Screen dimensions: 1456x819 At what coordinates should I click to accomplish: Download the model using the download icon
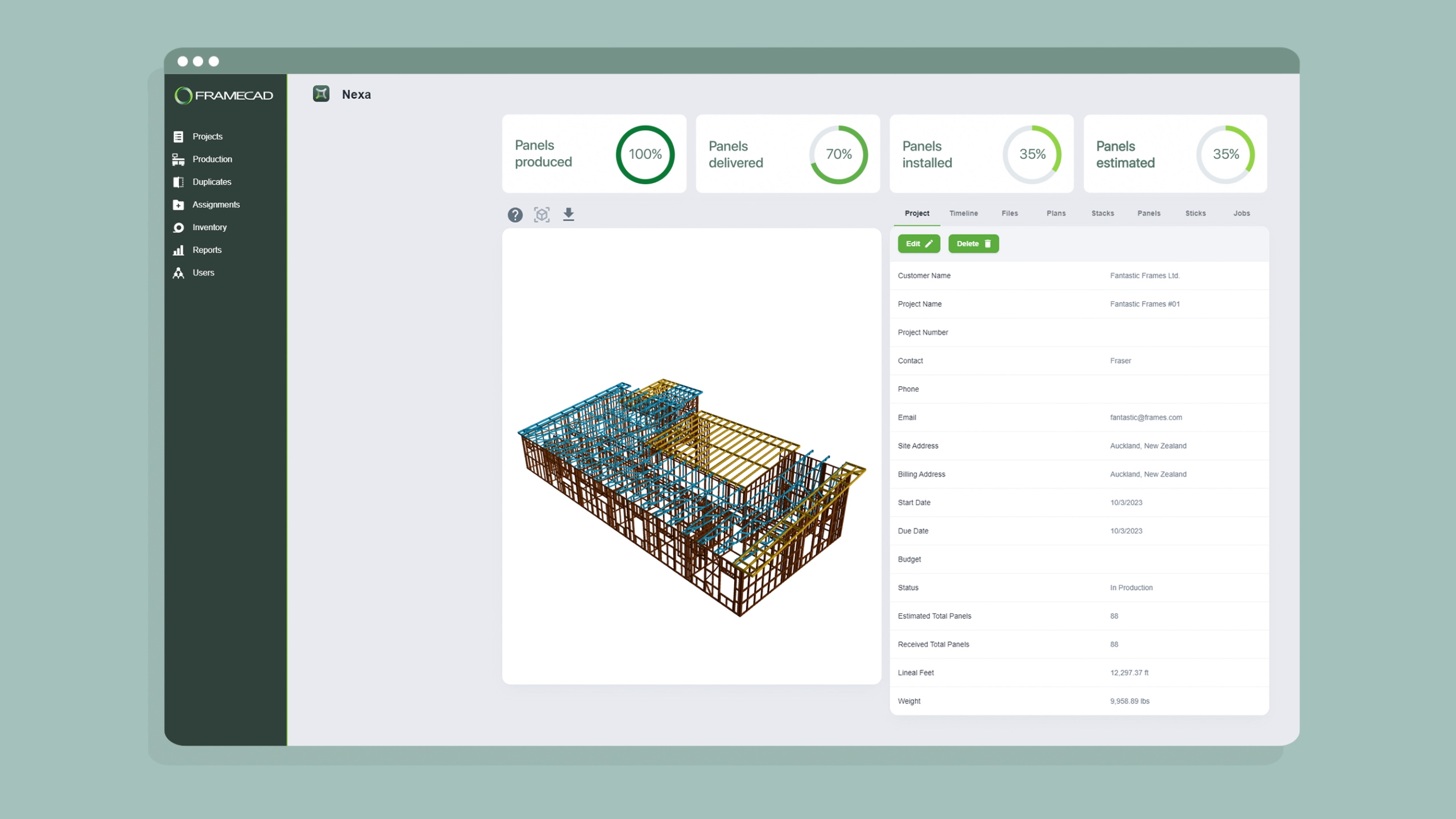tap(569, 214)
